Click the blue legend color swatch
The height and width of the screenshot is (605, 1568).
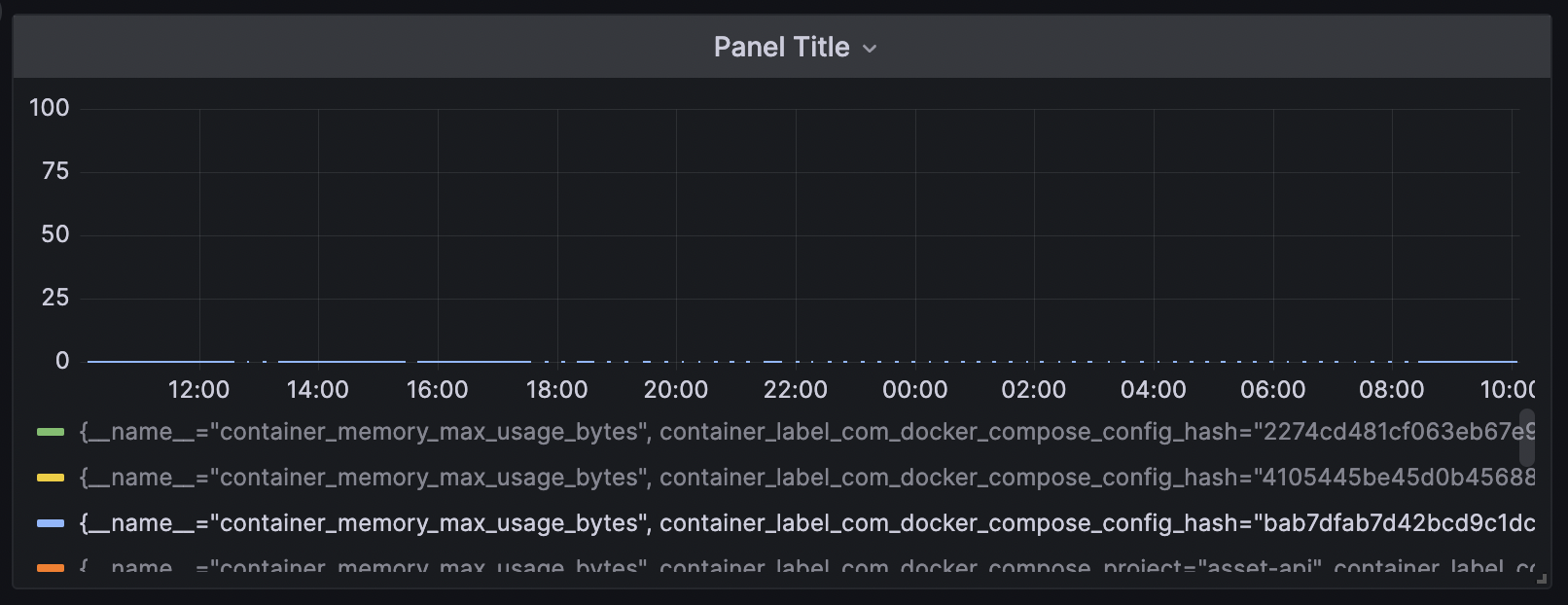(51, 523)
